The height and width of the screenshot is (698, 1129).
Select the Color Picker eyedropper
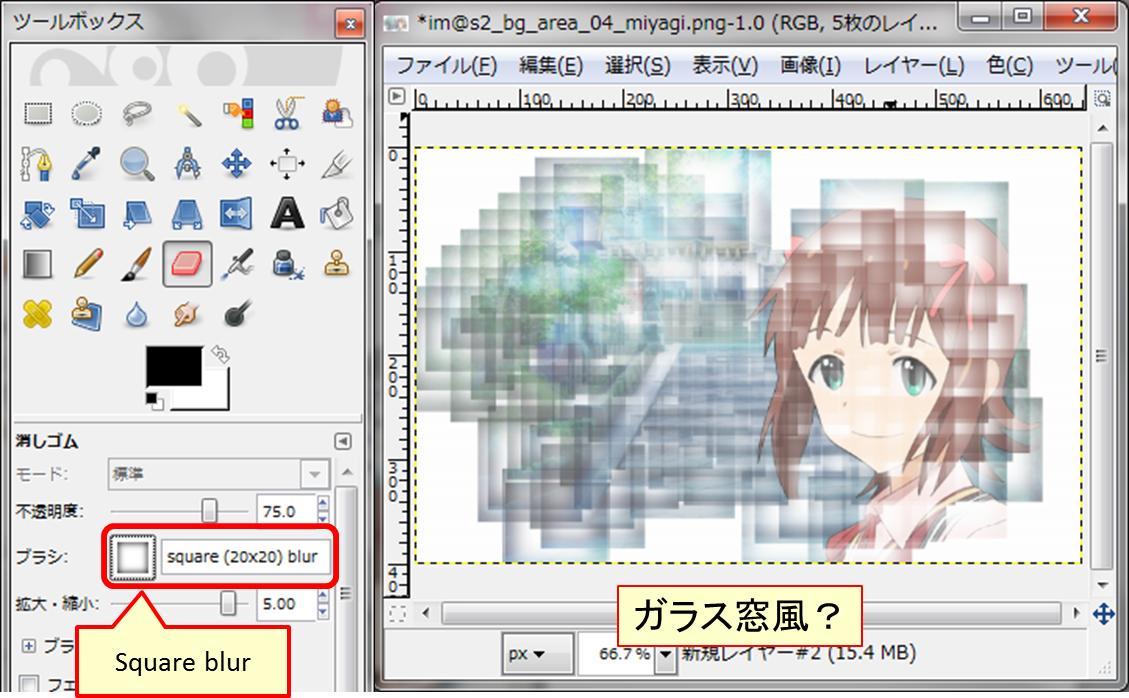point(86,164)
